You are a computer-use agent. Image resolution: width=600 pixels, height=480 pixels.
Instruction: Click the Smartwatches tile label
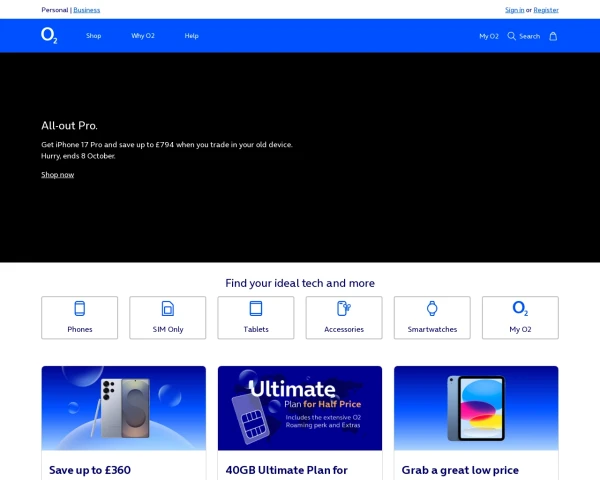(432, 329)
